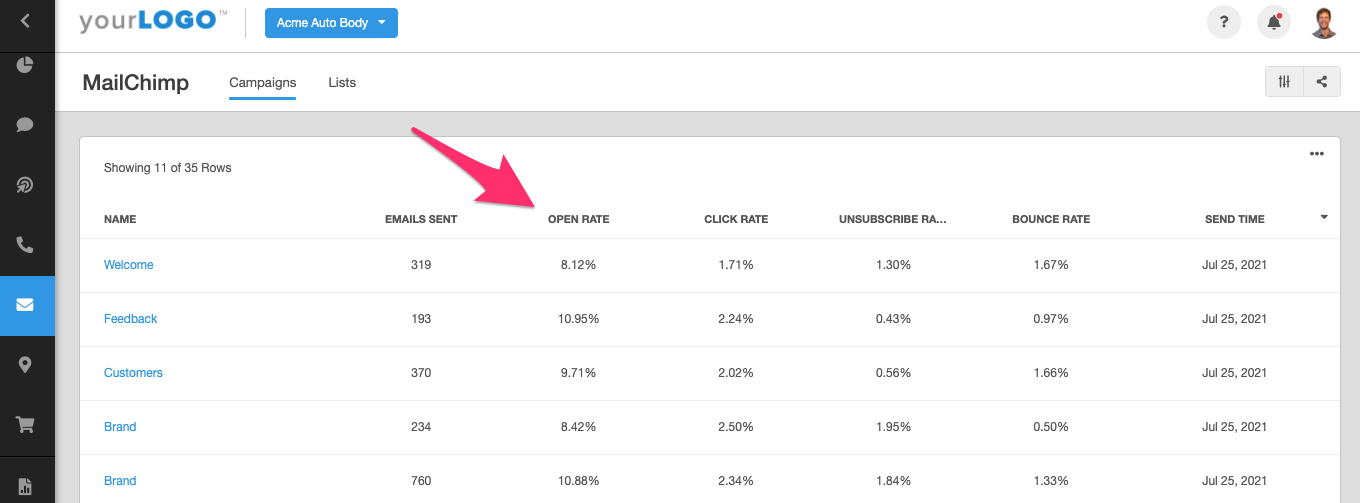Open the Brand campaign with 760 emails
Image resolution: width=1360 pixels, height=503 pixels.
(x=120, y=481)
